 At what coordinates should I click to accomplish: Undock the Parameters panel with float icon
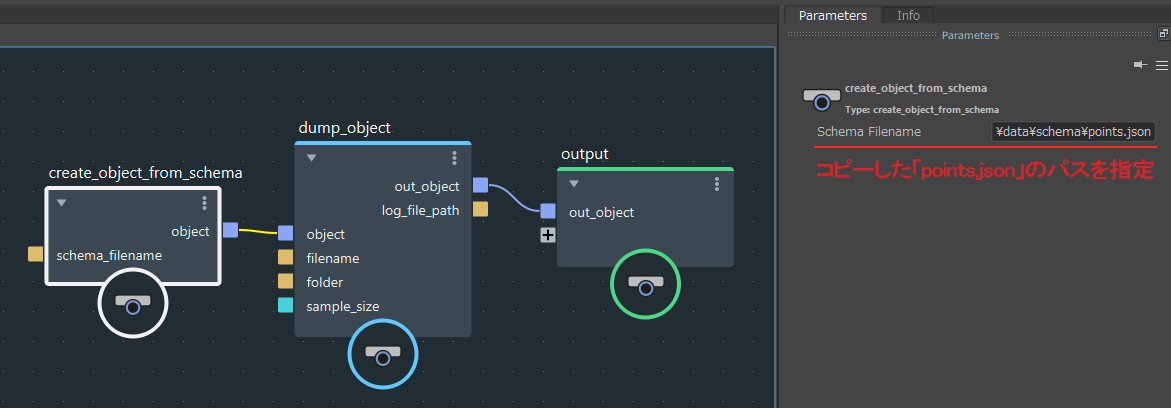(1163, 33)
